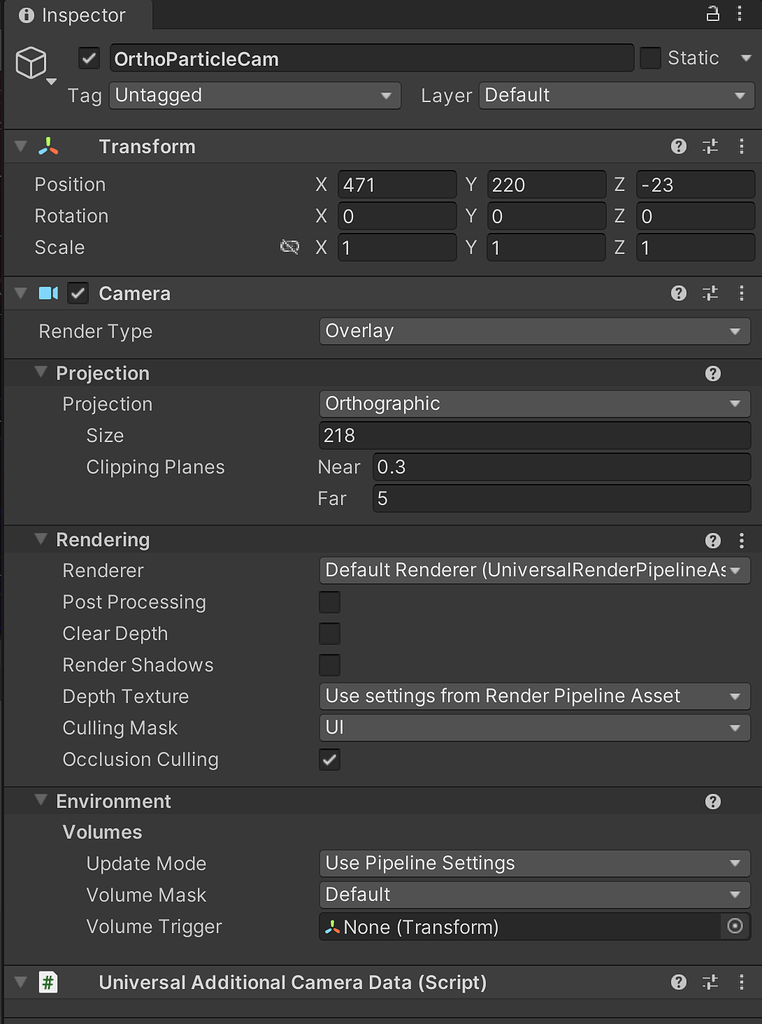Image resolution: width=762 pixels, height=1024 pixels.
Task: Disable Occlusion Culling
Action: pos(329,759)
